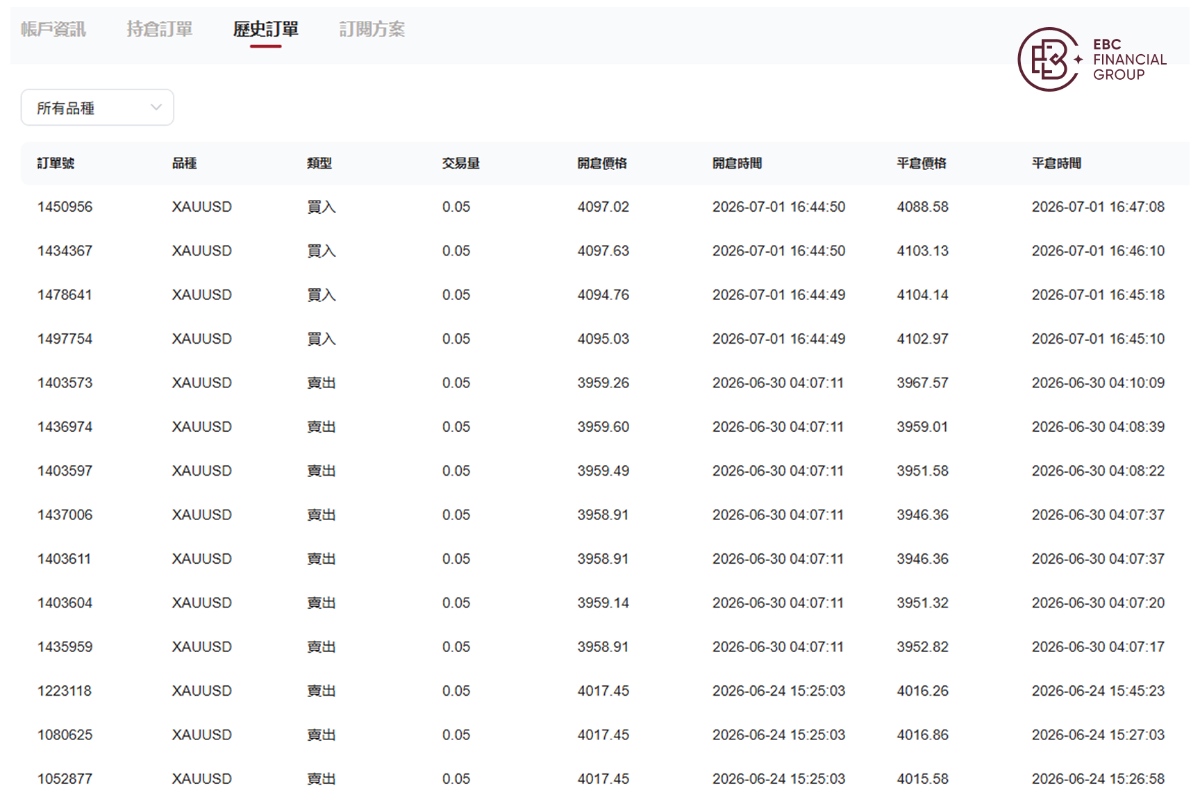
Task: Click close price 3951.58
Action: 923,471
